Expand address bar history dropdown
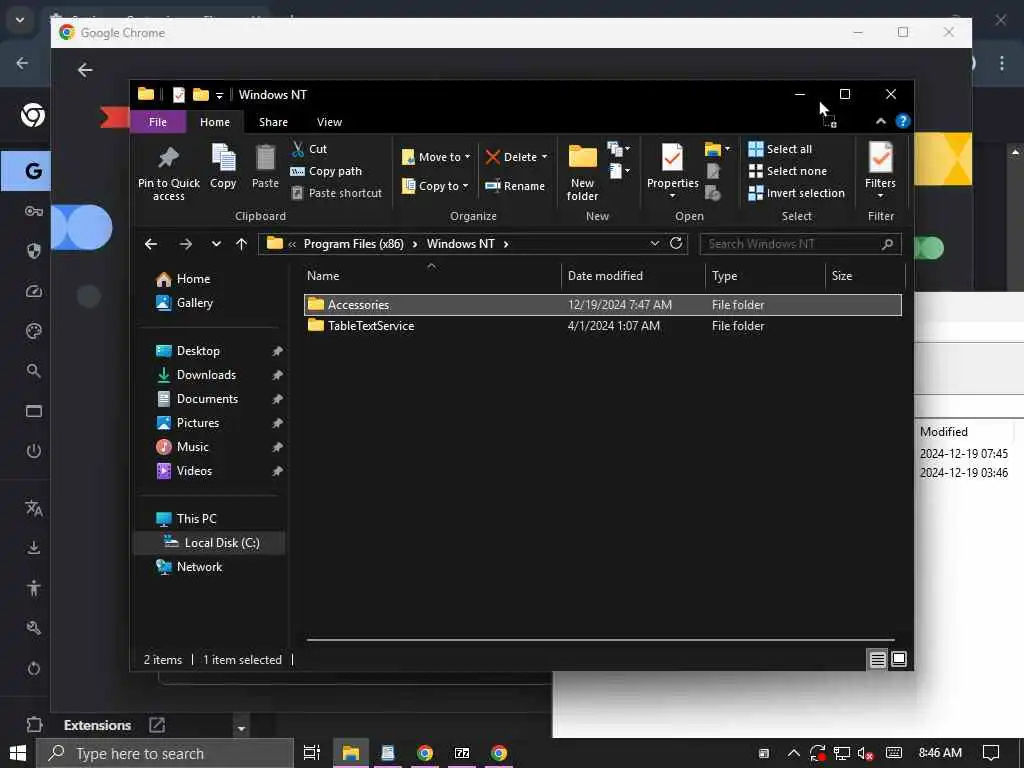Viewport: 1024px width, 768px height. [654, 244]
